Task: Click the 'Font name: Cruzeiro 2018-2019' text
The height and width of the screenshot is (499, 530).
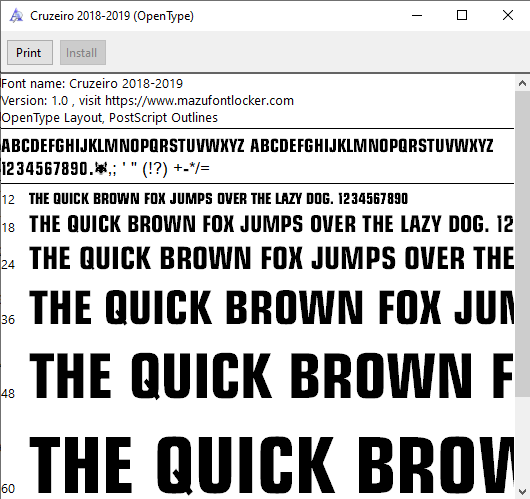Action: [92, 84]
